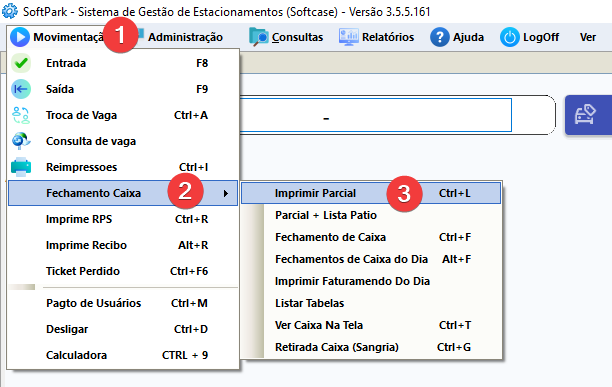Select Desligar from the menu

pos(123,329)
